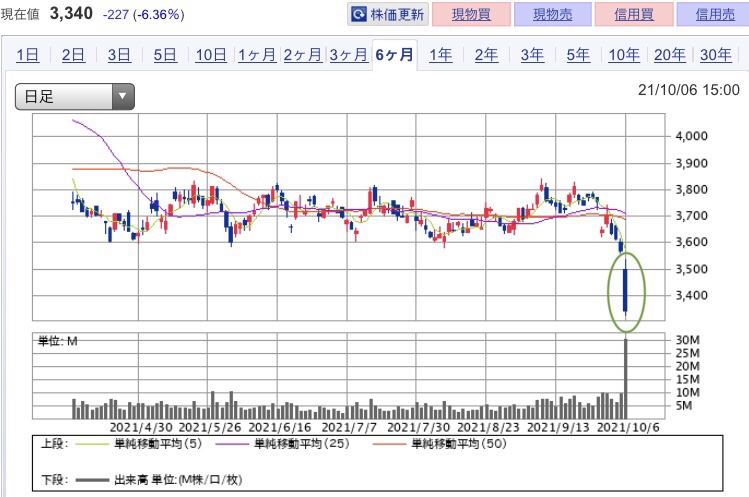This screenshot has height=497, width=749.
Task: Open the 信用売 order button
Action: click(715, 14)
